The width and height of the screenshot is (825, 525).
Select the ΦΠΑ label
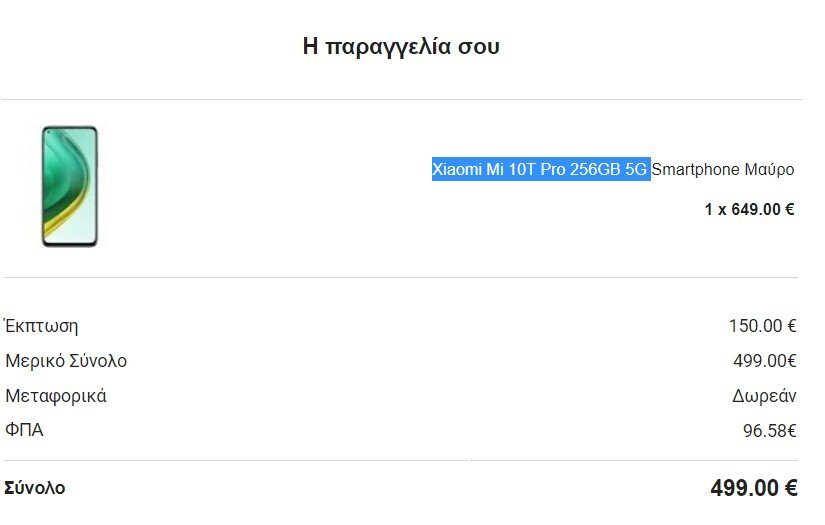pyautogui.click(x=24, y=431)
